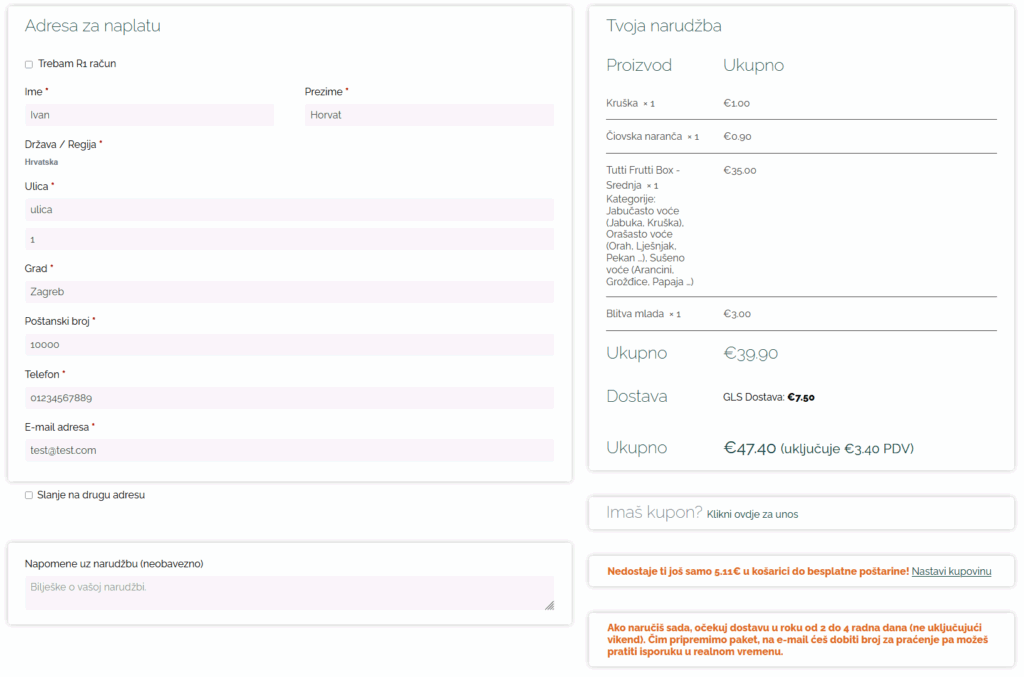Click the Tutti Frutti Box product name
Screen dimensions: 1024x677
(643, 177)
